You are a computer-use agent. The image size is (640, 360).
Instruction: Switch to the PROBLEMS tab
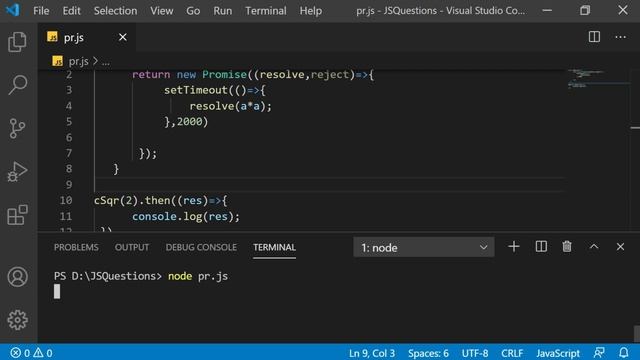point(76,247)
